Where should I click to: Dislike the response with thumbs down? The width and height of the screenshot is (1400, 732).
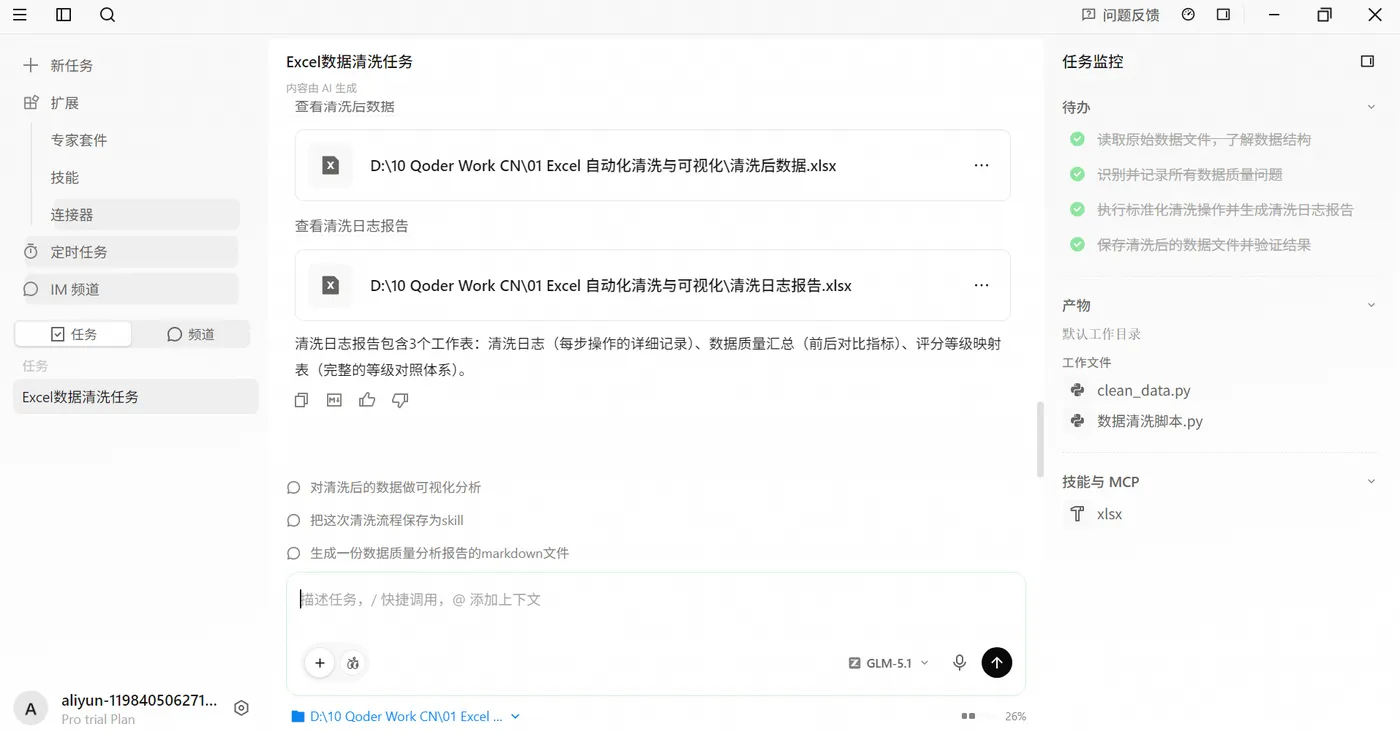[x=400, y=400]
